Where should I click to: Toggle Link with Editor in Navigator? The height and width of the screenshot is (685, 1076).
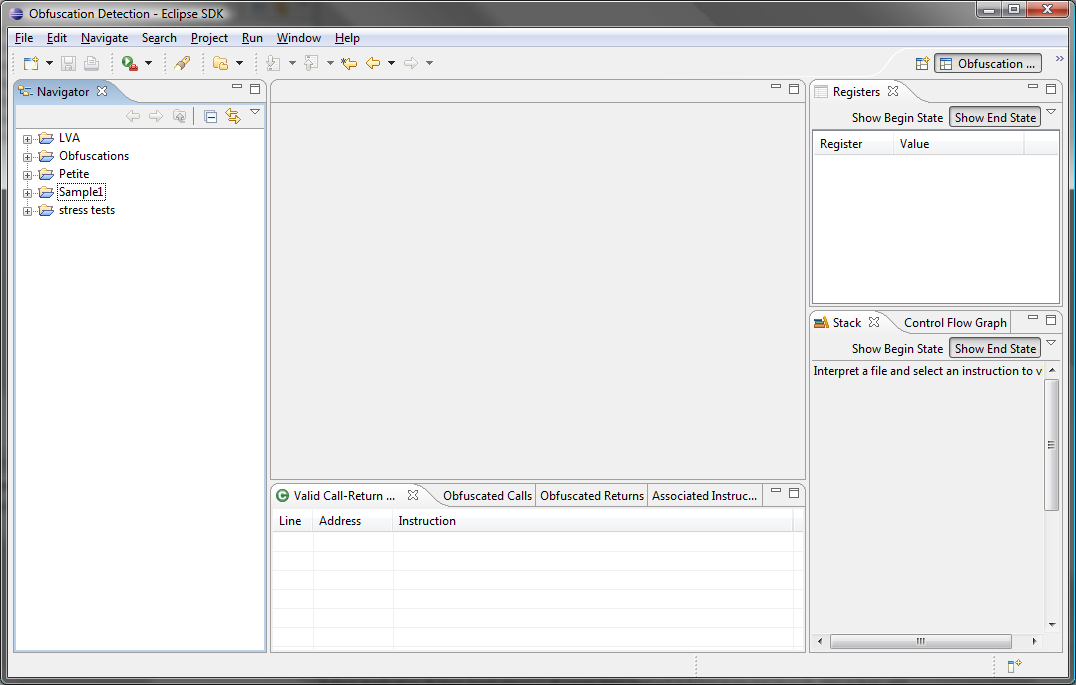(x=233, y=116)
